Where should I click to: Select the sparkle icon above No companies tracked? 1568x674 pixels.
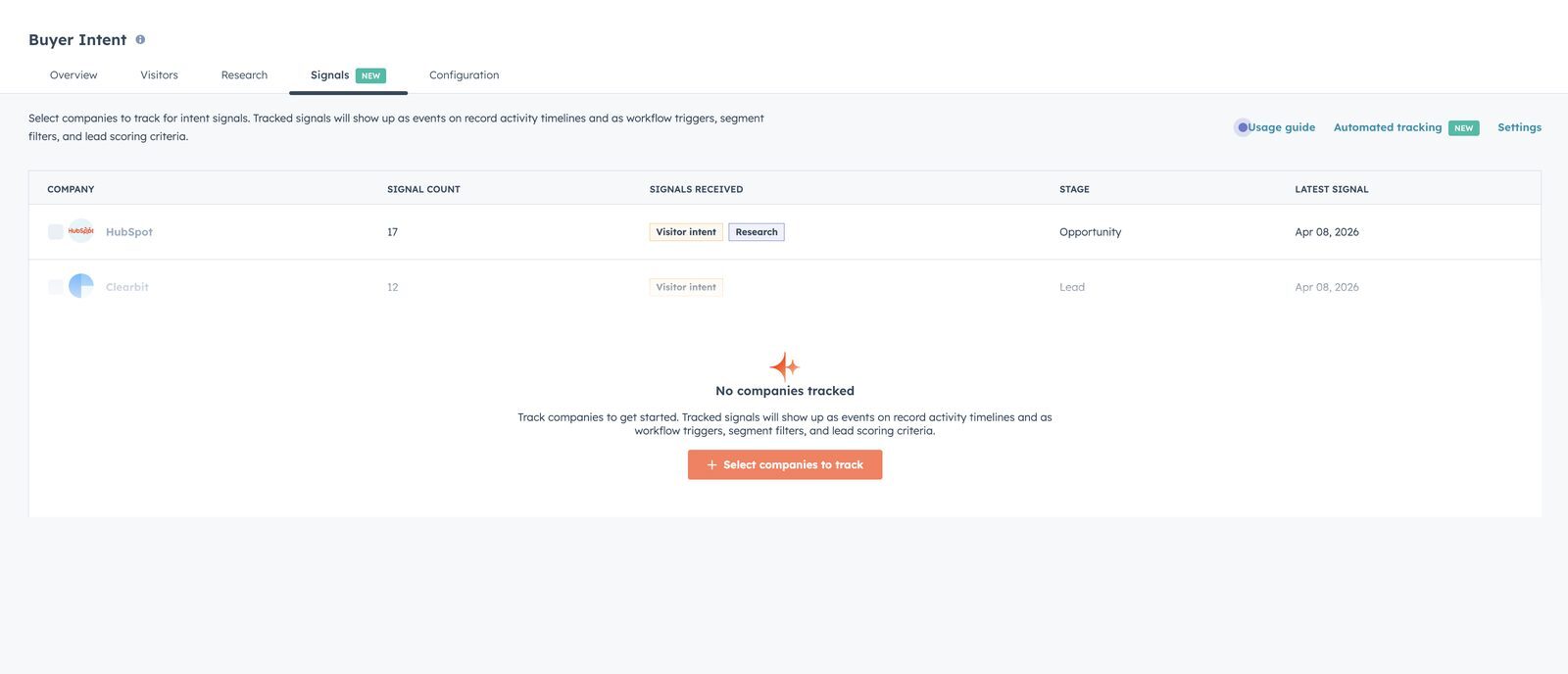point(784,366)
